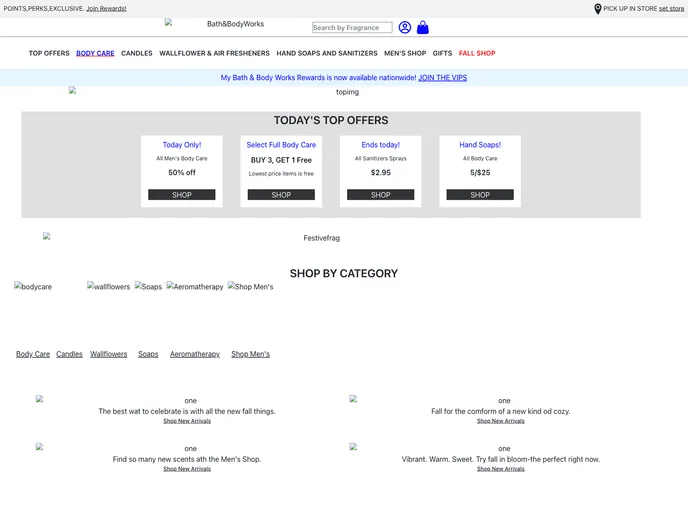Follow the JOIN THE VIPS link
The width and height of the screenshot is (688, 512).
point(442,78)
